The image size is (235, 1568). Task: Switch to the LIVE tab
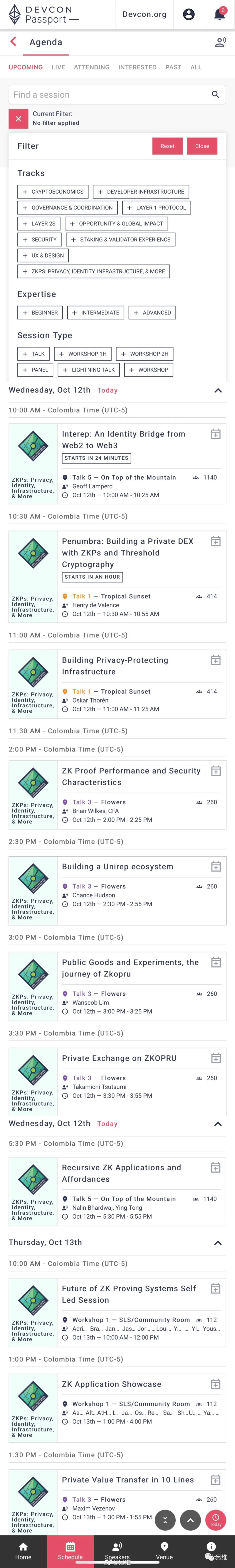click(59, 67)
